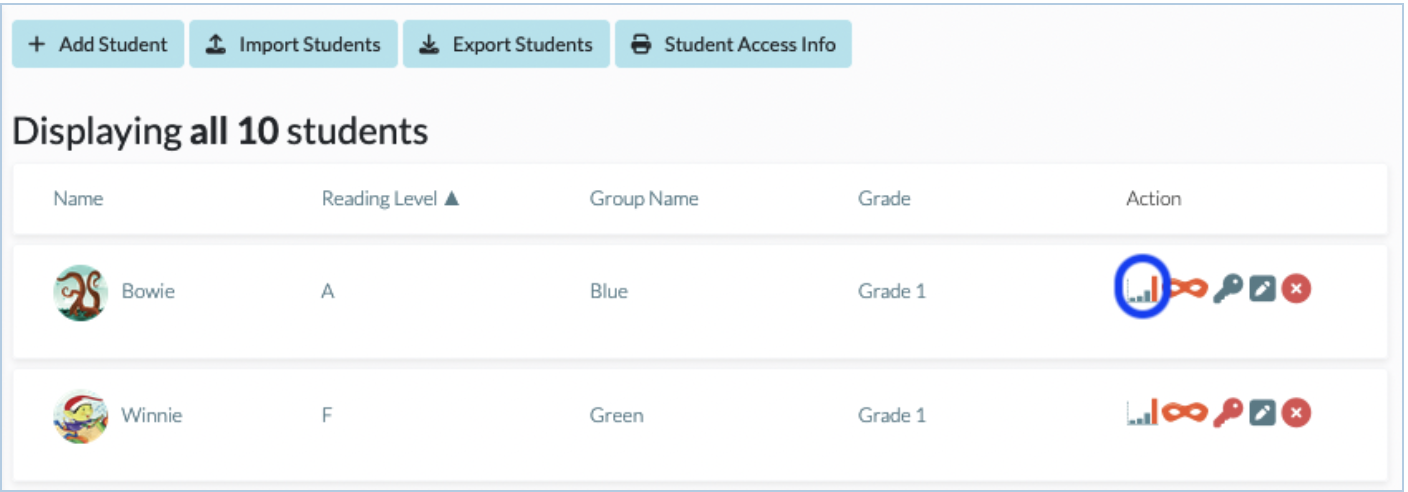Edit Bowie's student record
Image resolution: width=1408 pixels, height=492 pixels.
point(1263,289)
